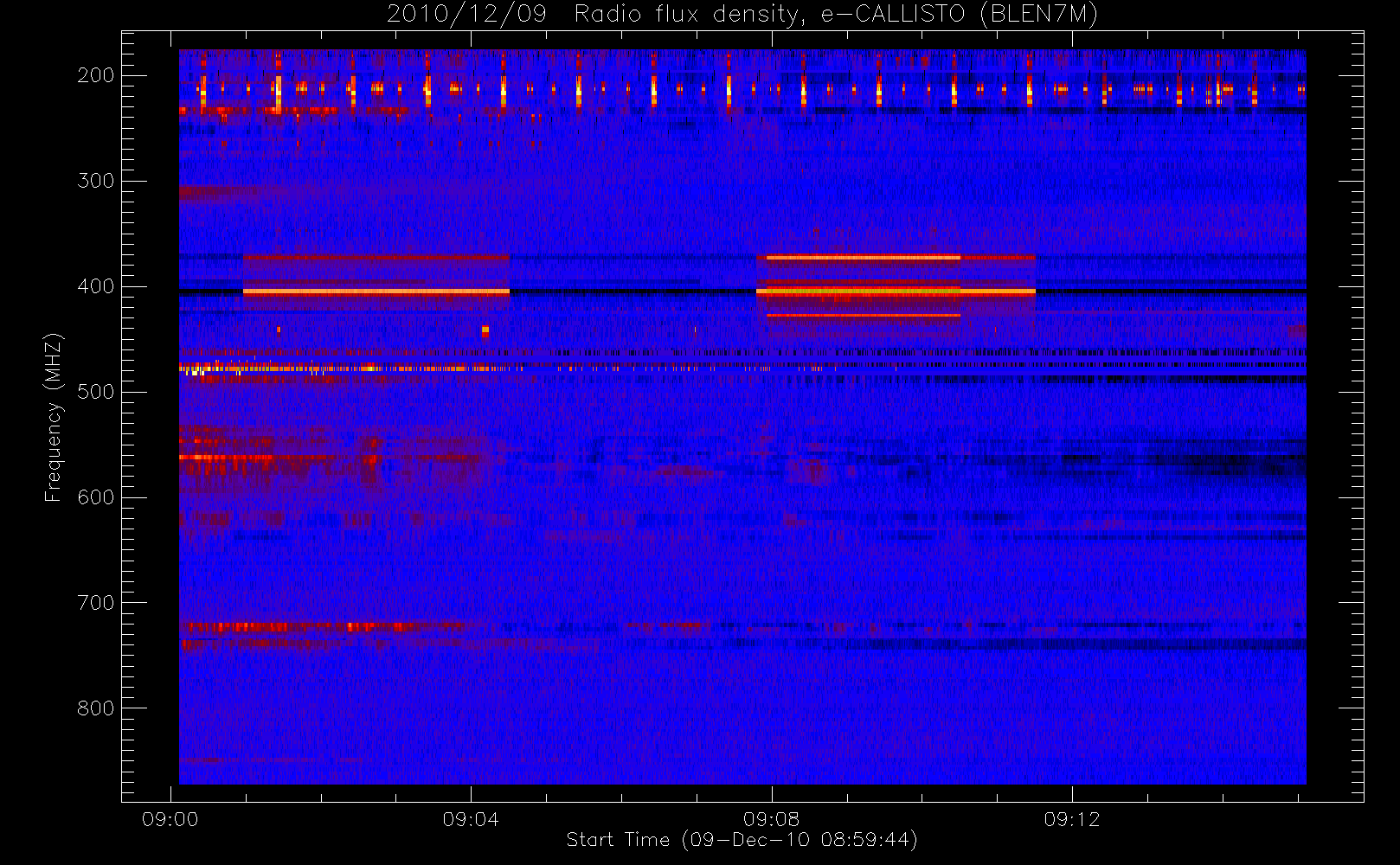Image resolution: width=1400 pixels, height=865 pixels.
Task: Click the 300 frequency tick label
Action: point(96,181)
